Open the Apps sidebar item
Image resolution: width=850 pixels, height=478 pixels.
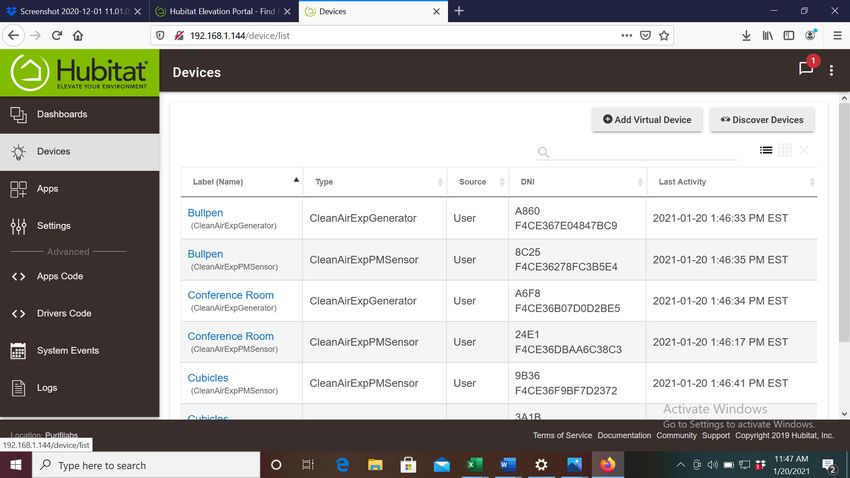80,189
